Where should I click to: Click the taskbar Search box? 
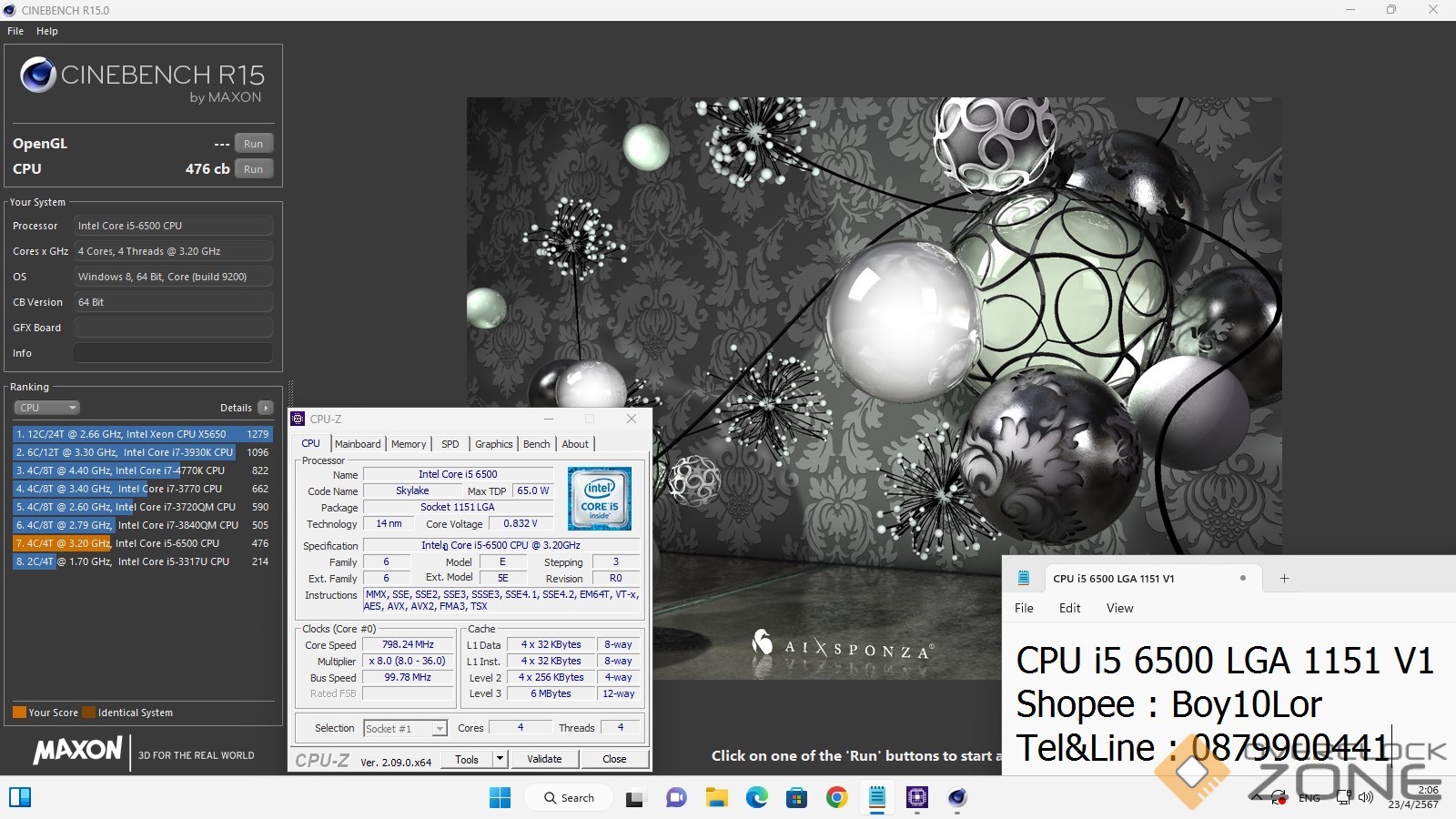click(571, 798)
